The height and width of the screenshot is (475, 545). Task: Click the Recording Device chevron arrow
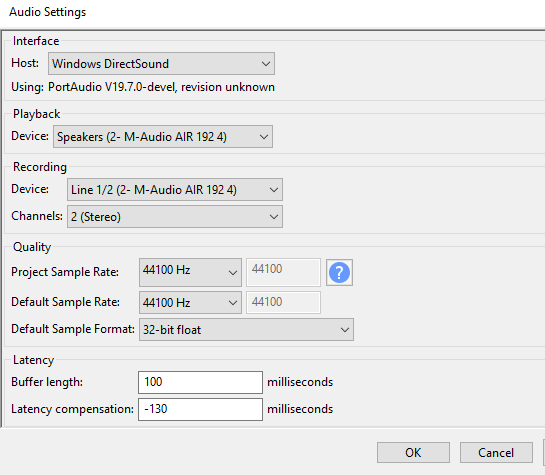click(274, 190)
